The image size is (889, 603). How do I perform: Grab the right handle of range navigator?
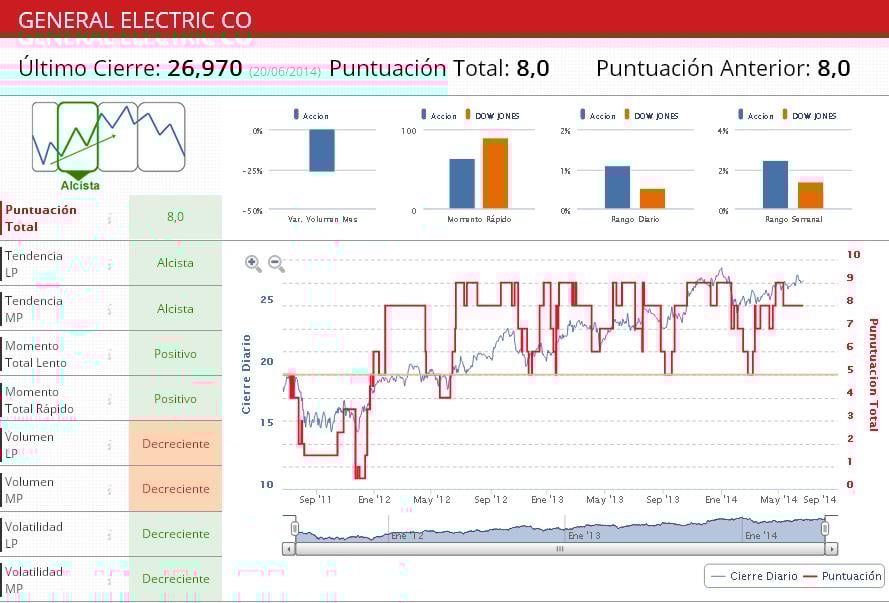pyautogui.click(x=825, y=529)
